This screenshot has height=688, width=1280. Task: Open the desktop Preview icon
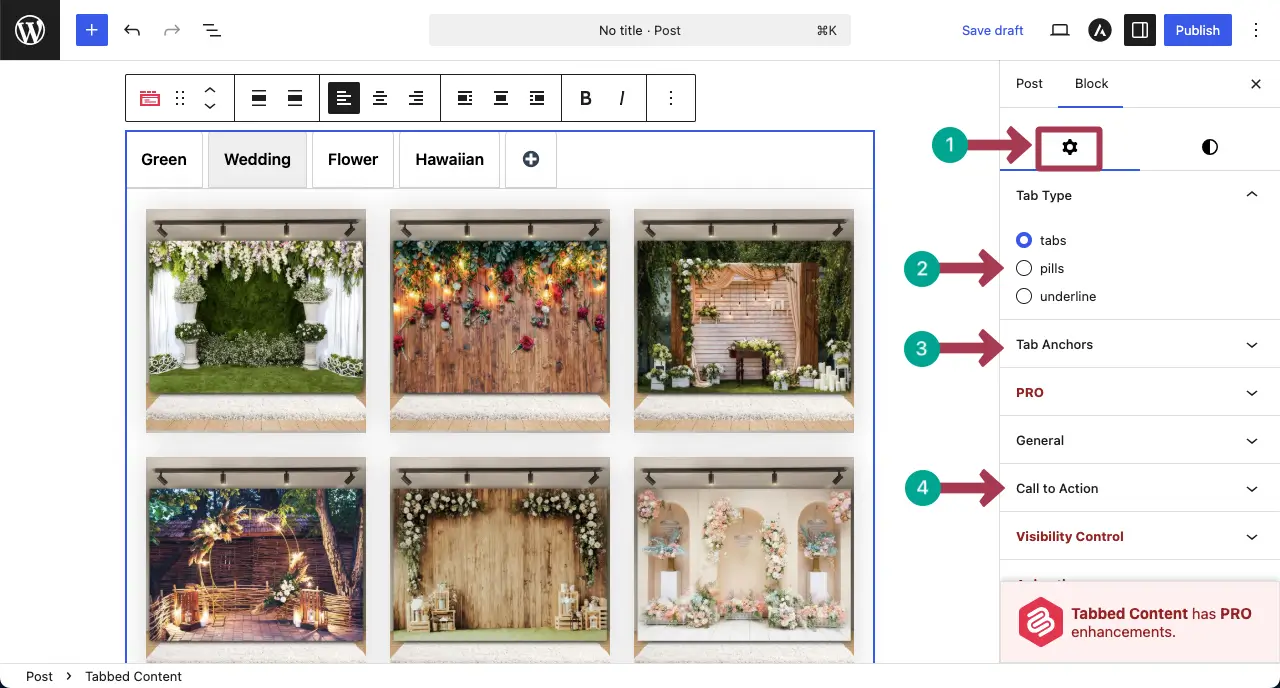pos(1059,30)
